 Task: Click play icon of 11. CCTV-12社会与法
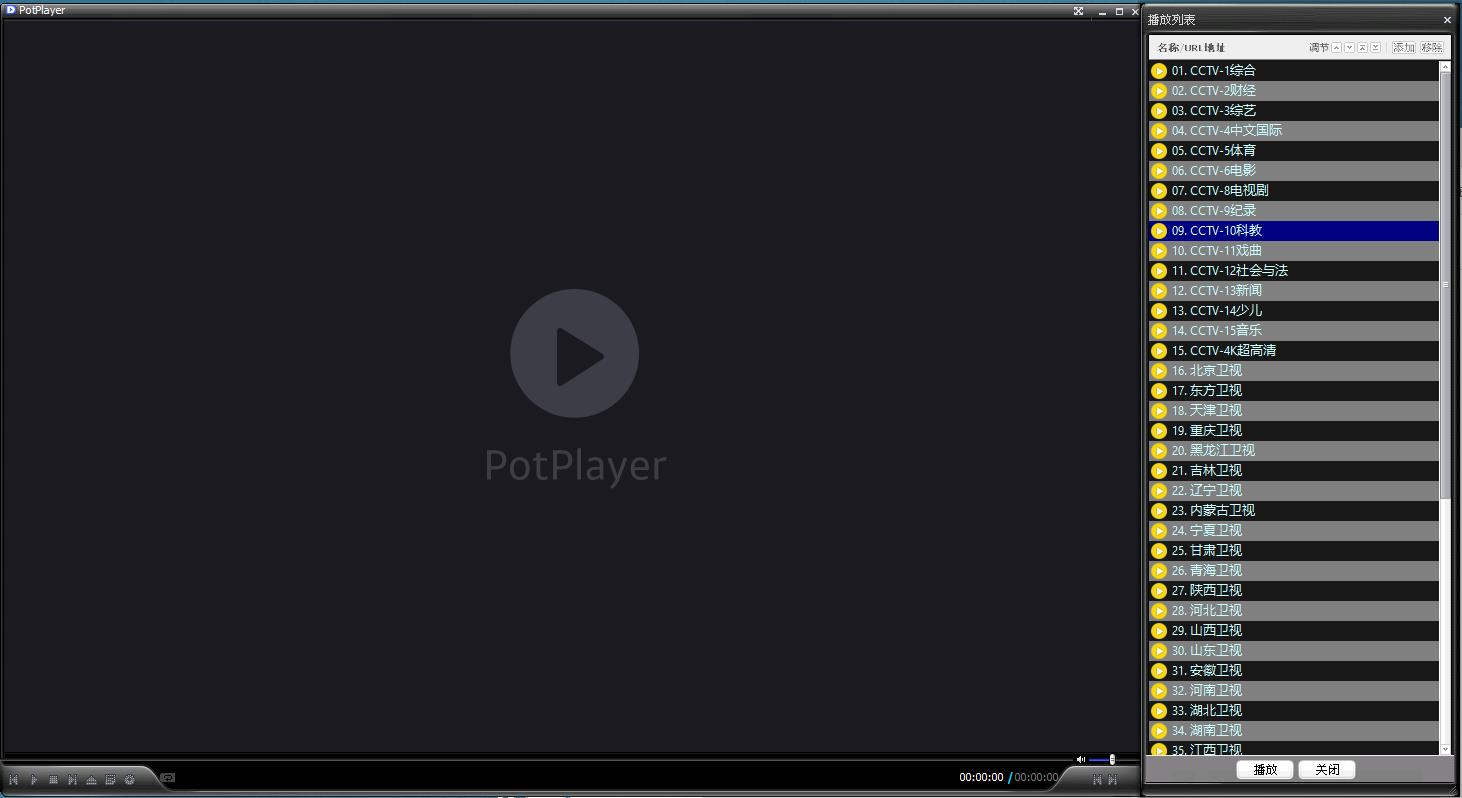pyautogui.click(x=1159, y=271)
